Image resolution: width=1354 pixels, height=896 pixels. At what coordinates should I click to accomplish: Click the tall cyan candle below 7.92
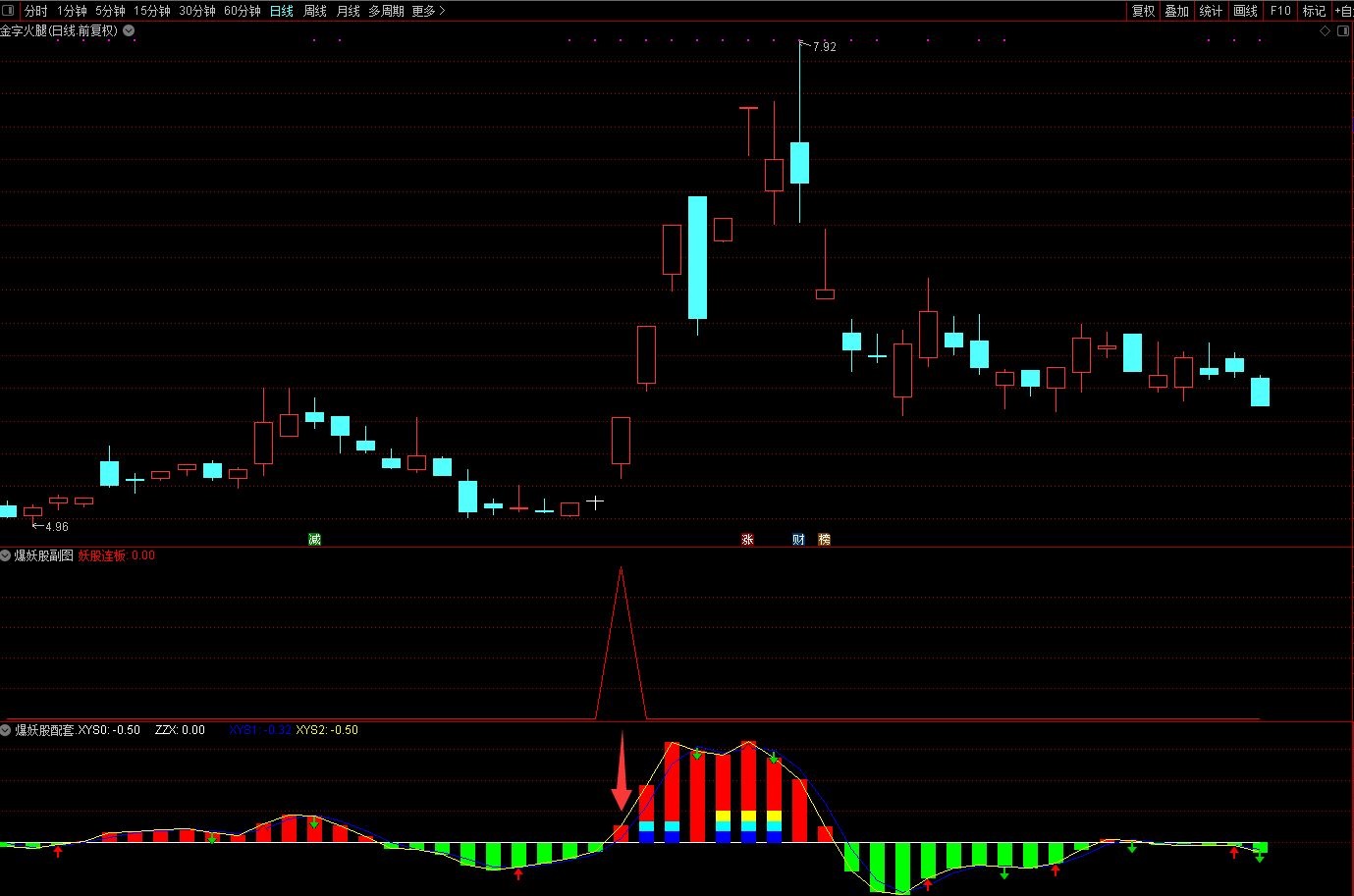click(799, 163)
